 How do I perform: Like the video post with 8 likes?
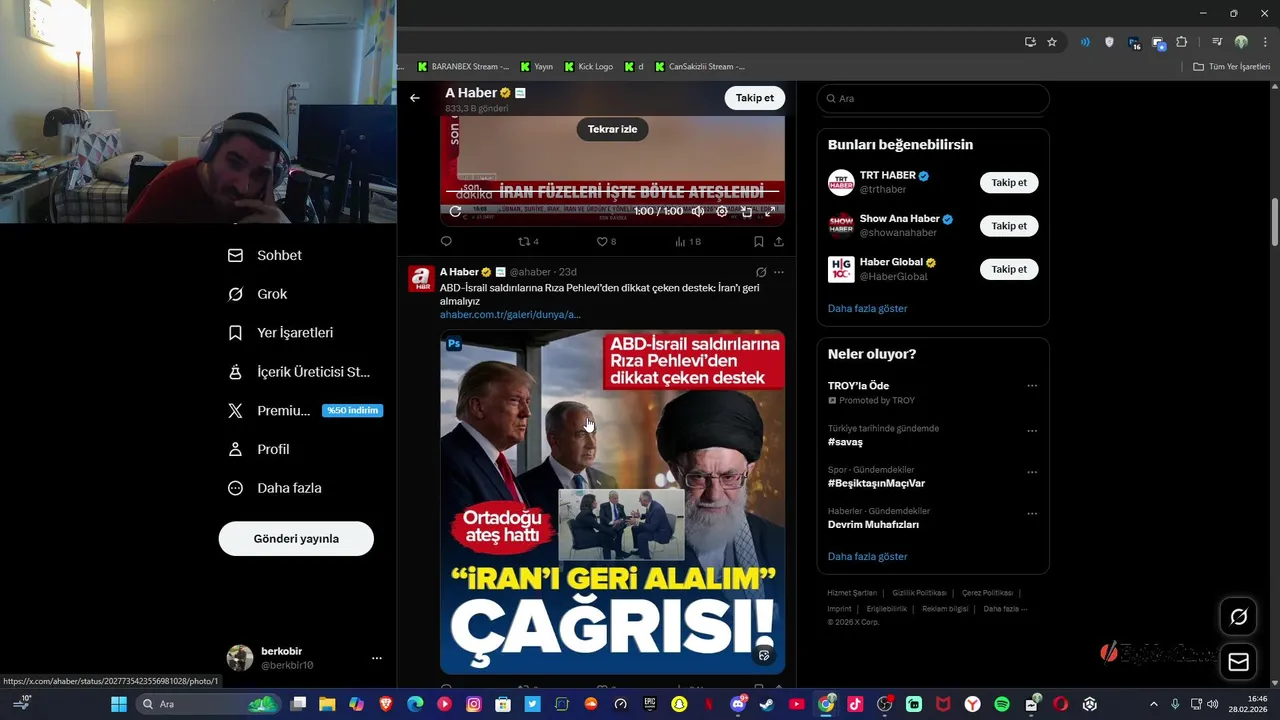(606, 241)
